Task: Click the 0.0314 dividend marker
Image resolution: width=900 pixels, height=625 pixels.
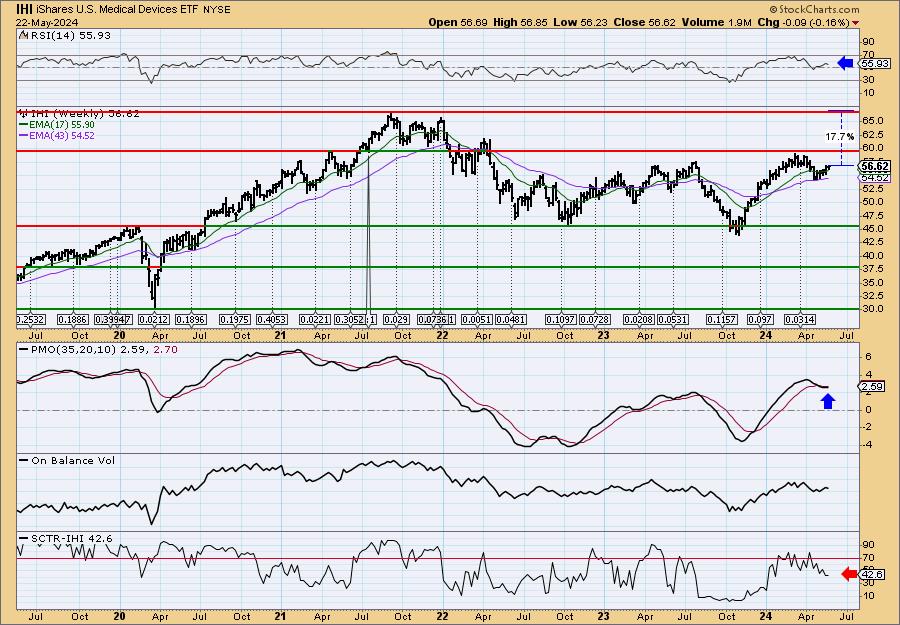Action: point(800,319)
